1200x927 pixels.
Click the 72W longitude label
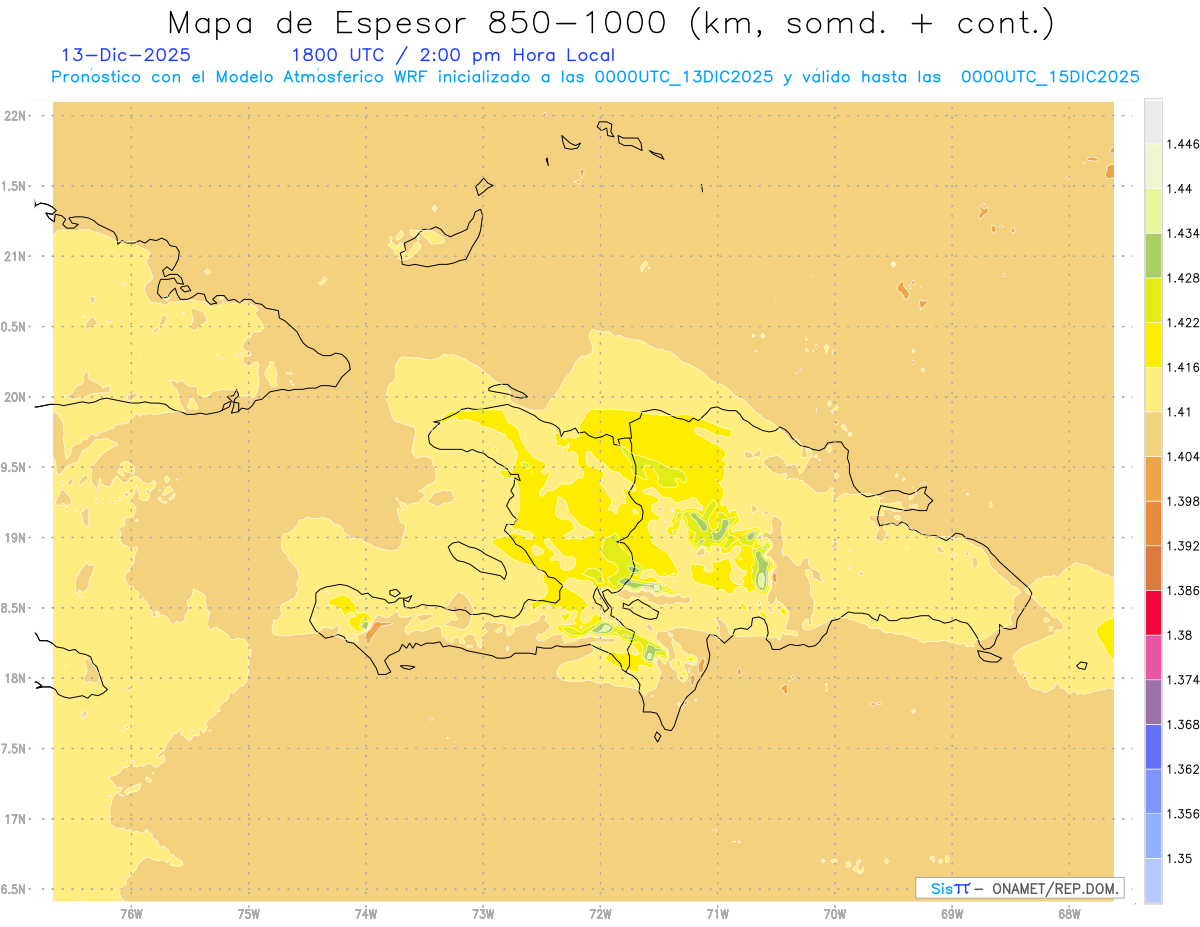(600, 914)
